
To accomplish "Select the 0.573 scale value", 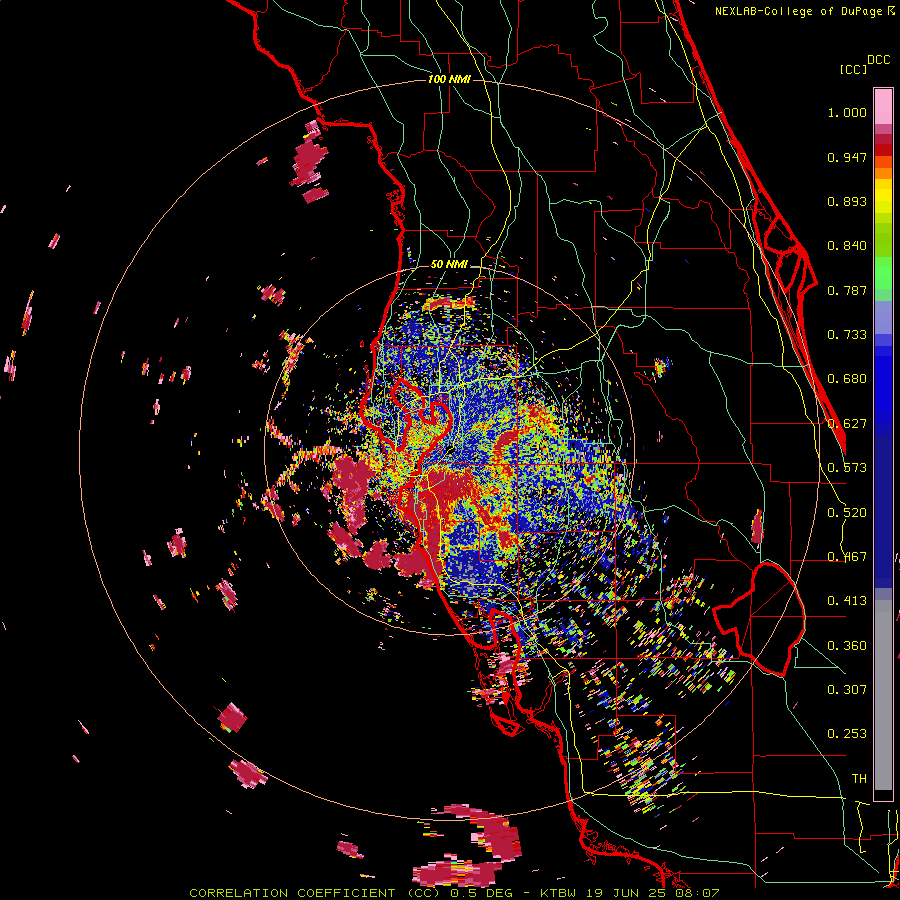I will point(847,468).
